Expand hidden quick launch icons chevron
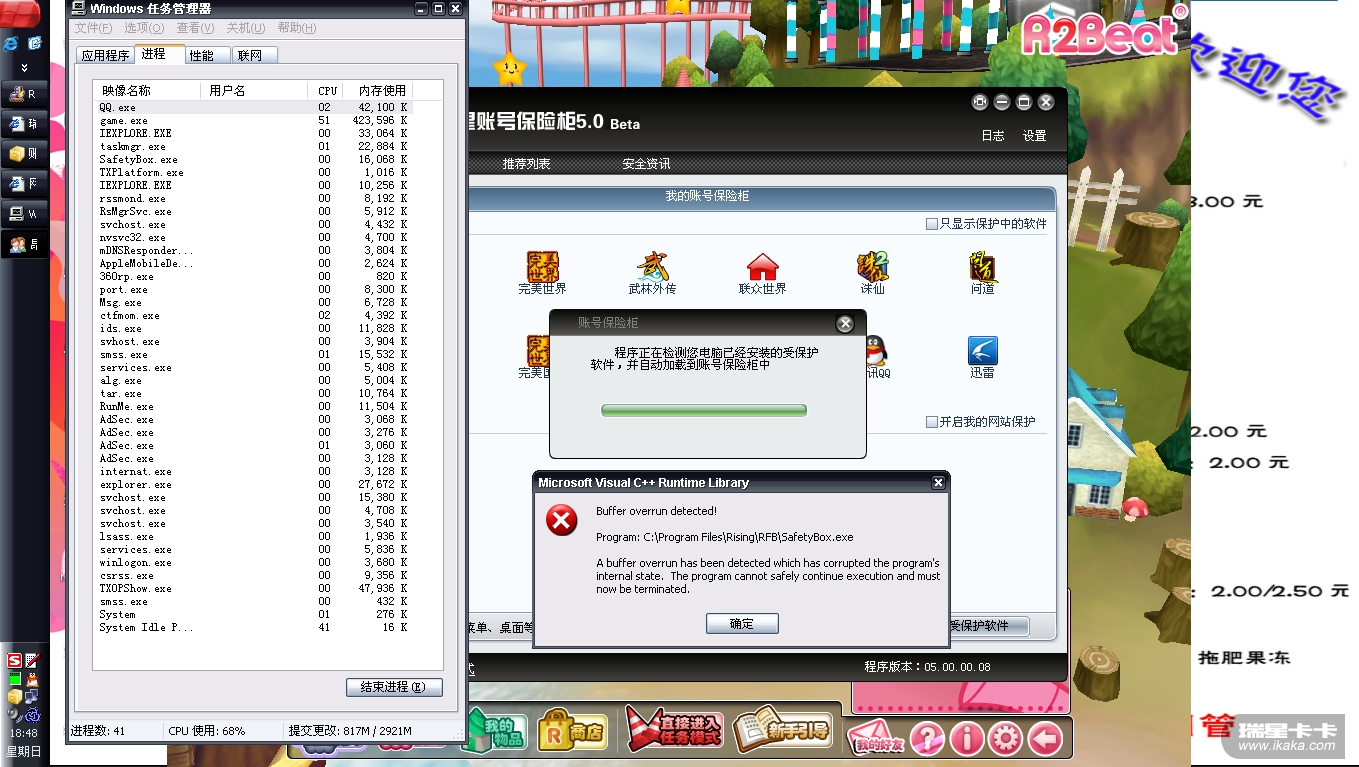Image resolution: width=1359 pixels, height=767 pixels. (x=25, y=69)
